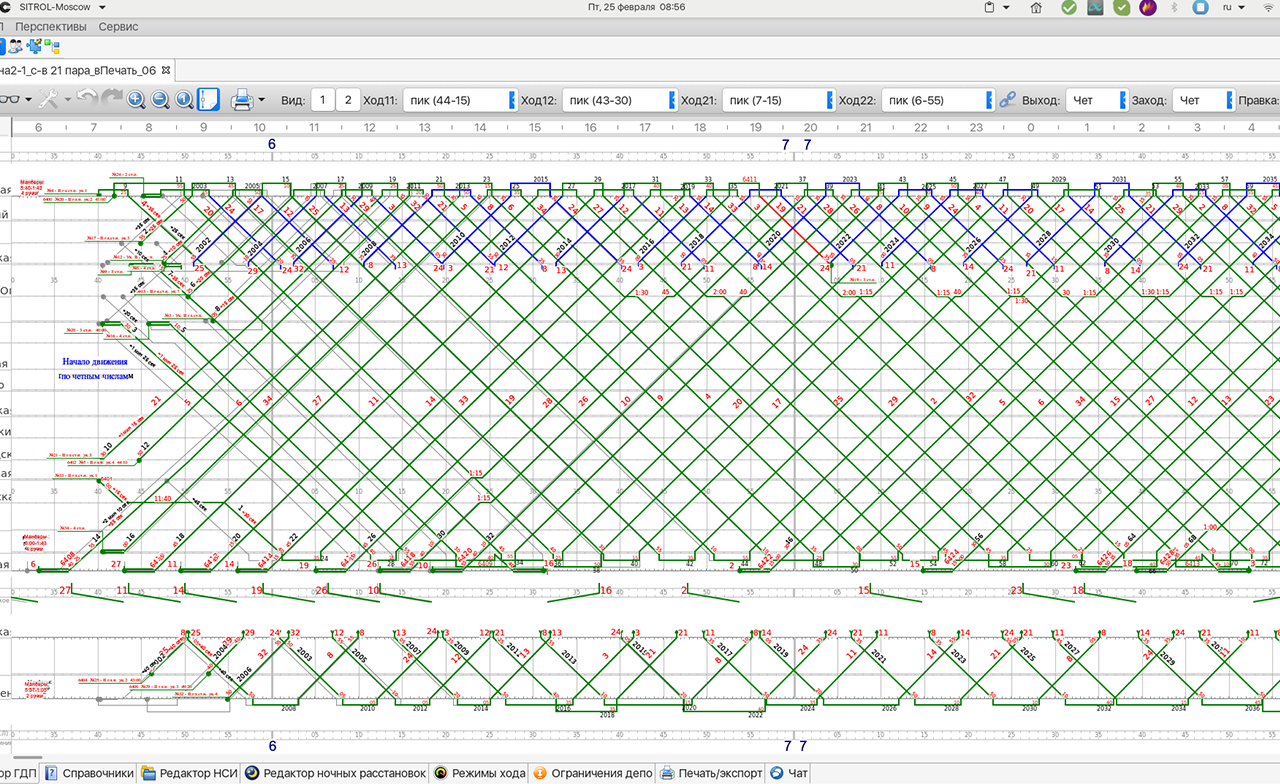The image size is (1280, 784).
Task: Zoom out with the minus magnifier
Action: 160,99
